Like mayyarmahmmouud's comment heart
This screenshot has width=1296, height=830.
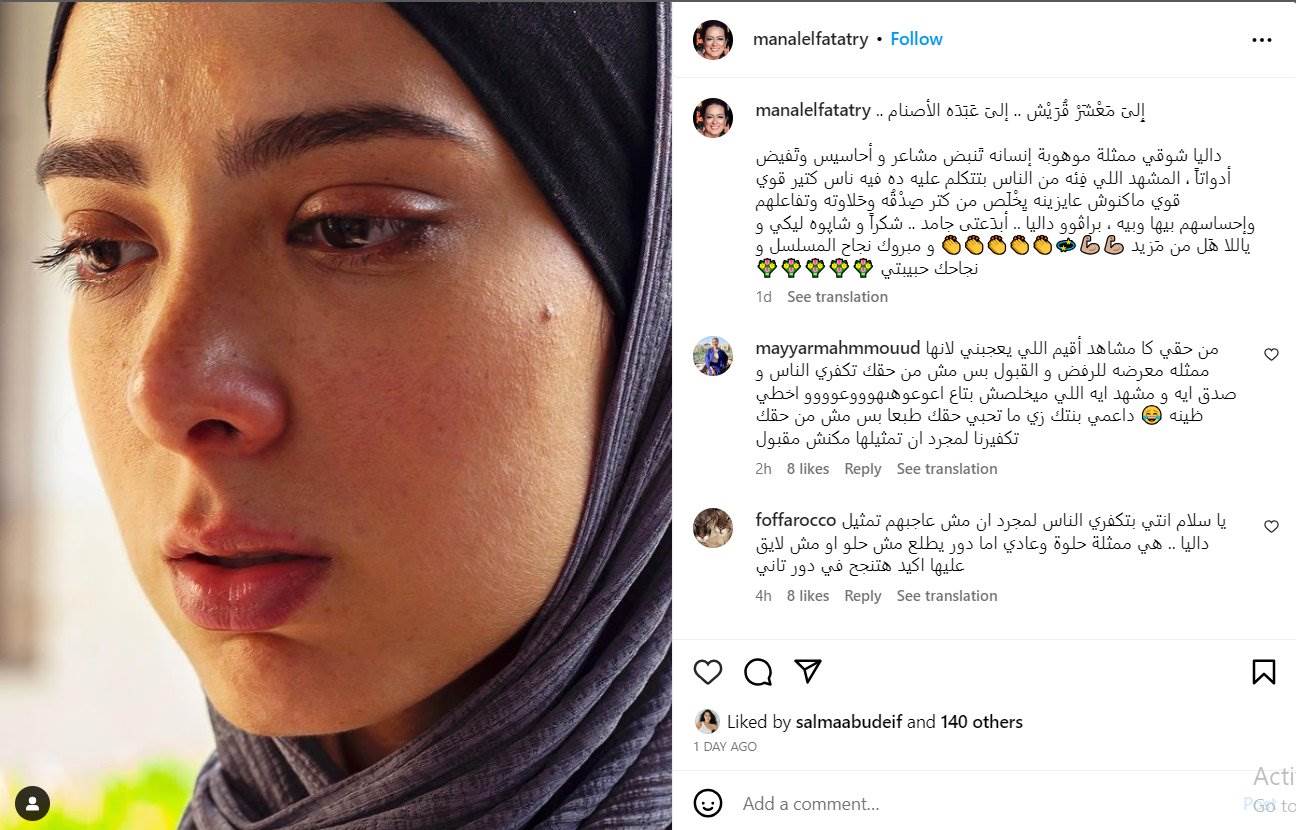coord(1271,354)
